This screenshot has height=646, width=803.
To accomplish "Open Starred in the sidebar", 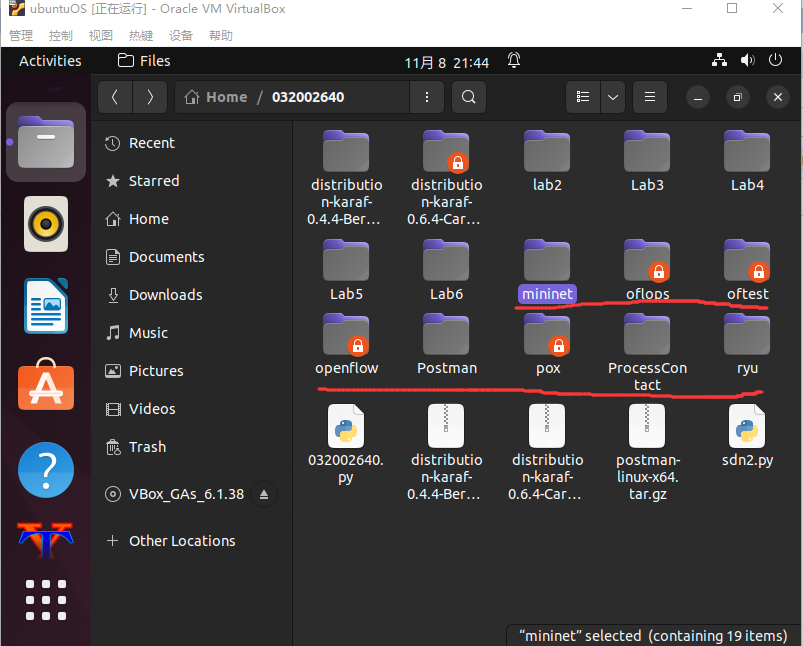I will [192, 181].
